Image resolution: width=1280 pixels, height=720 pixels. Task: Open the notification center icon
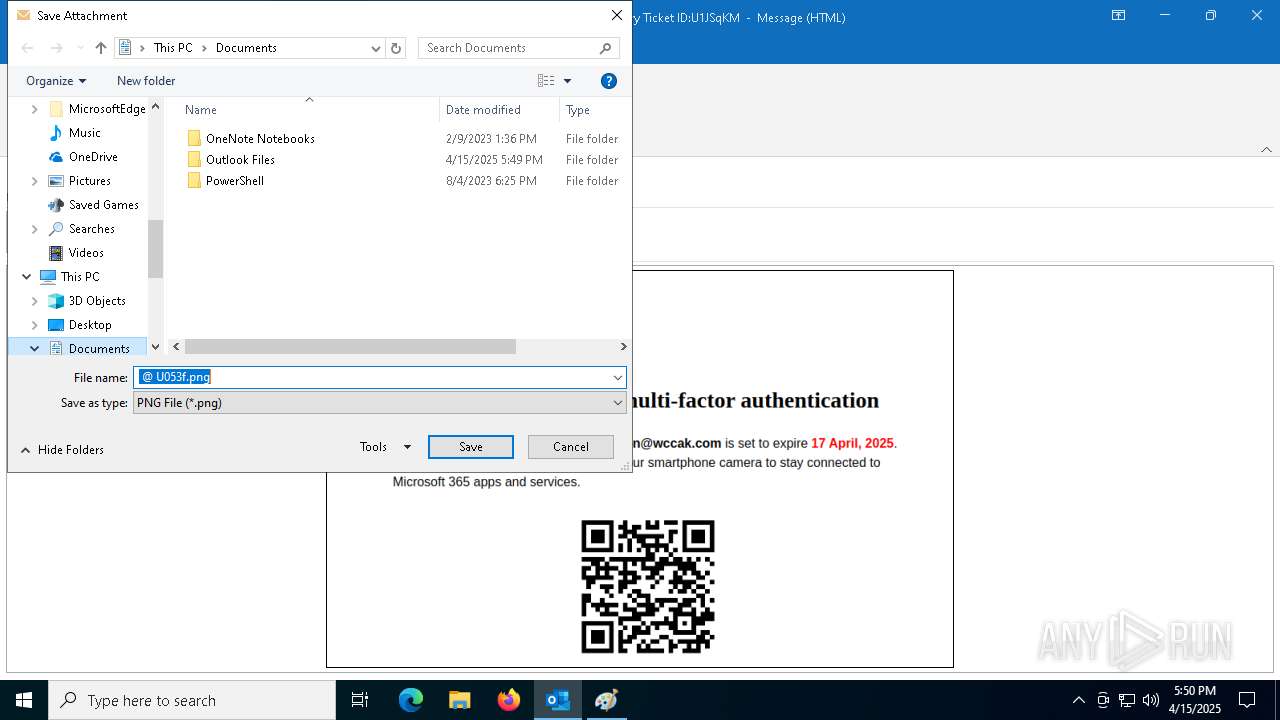click(1247, 700)
